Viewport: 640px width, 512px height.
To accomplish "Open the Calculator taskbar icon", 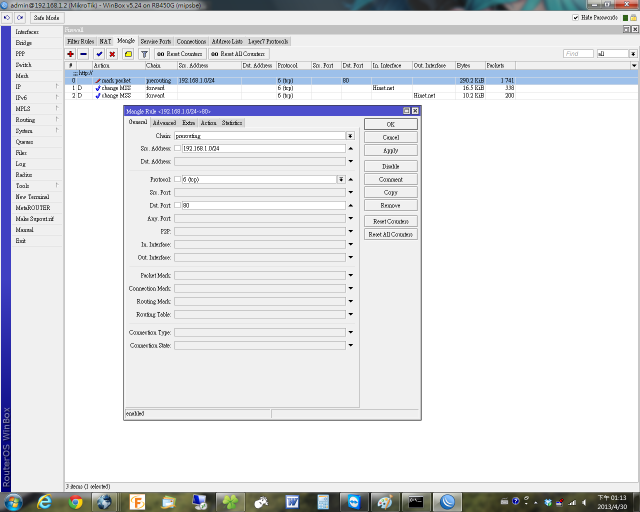I will tap(323, 502).
